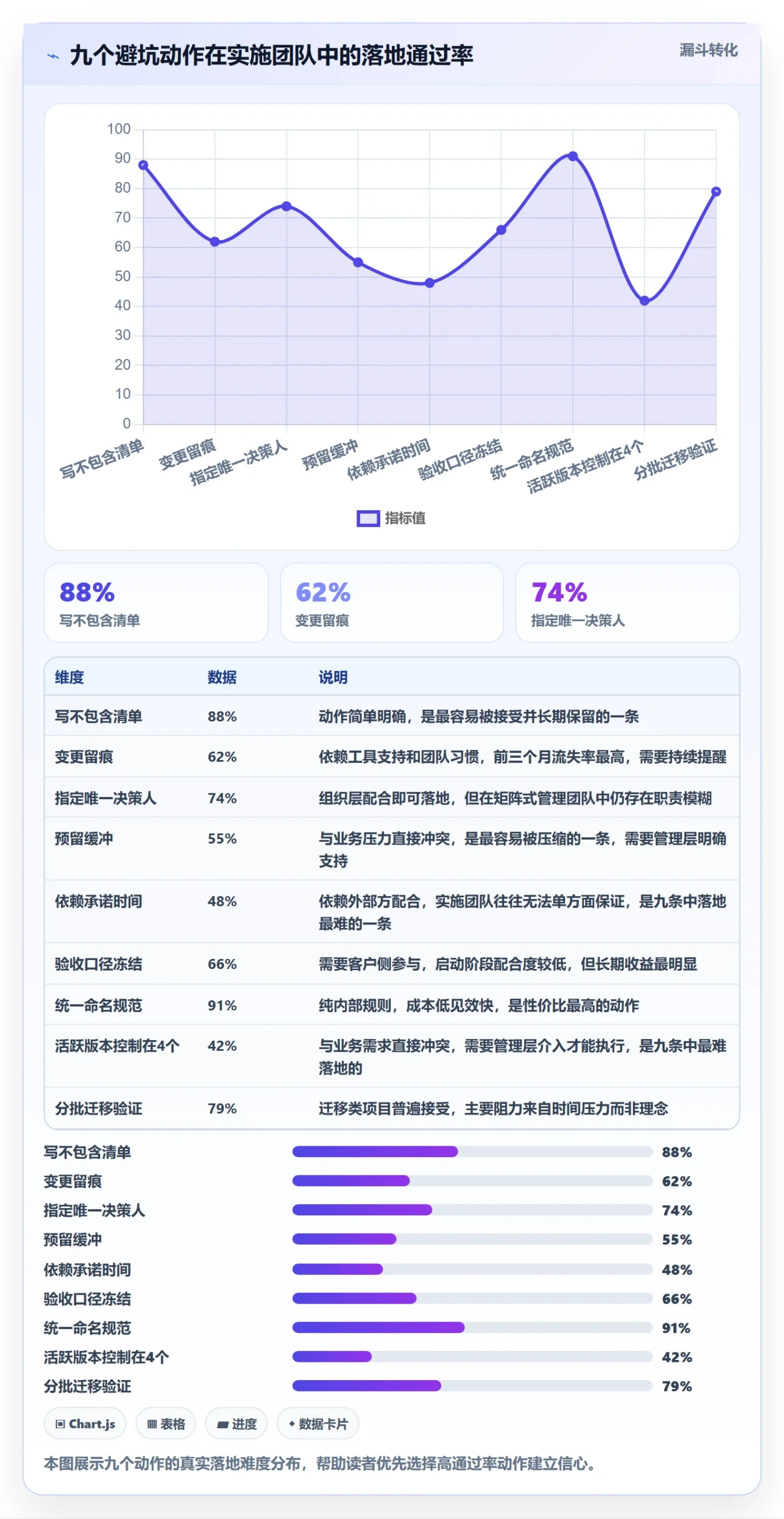The height and width of the screenshot is (1519, 784).
Task: Click the chart low point for 活跃版本控制在4个
Action: 645,301
